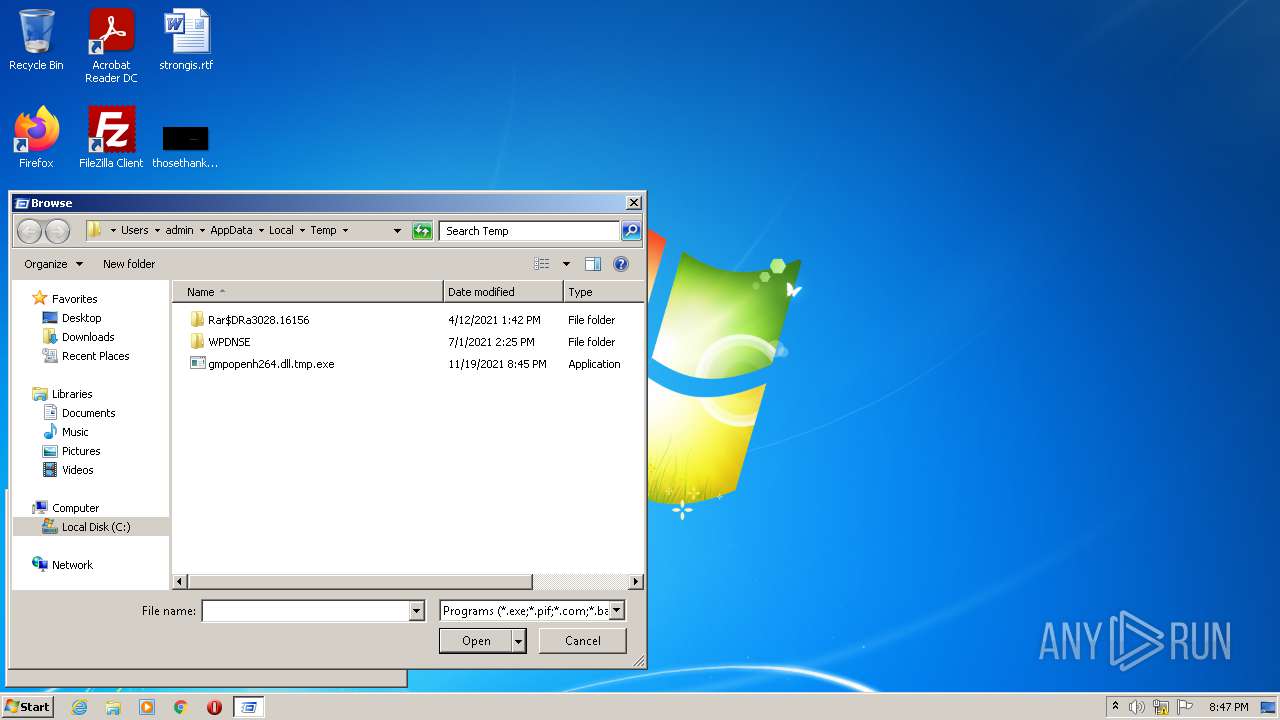Open the Opera taskbar icon

point(214,707)
